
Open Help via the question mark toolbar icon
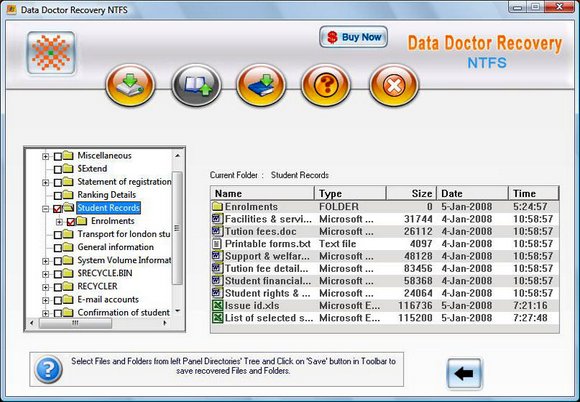pyautogui.click(x=326, y=85)
